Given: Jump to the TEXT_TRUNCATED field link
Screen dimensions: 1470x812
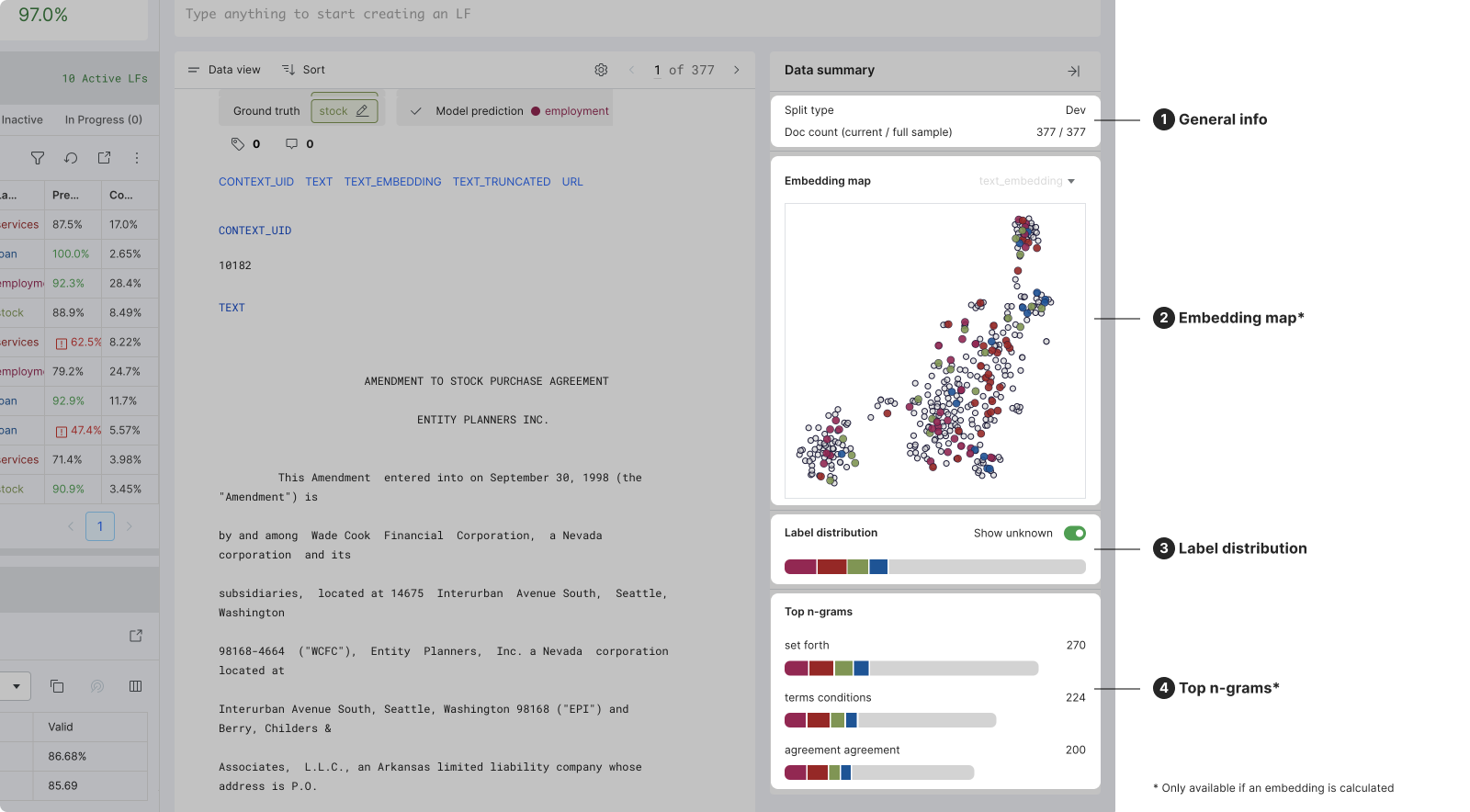Looking at the screenshot, I should point(502,182).
